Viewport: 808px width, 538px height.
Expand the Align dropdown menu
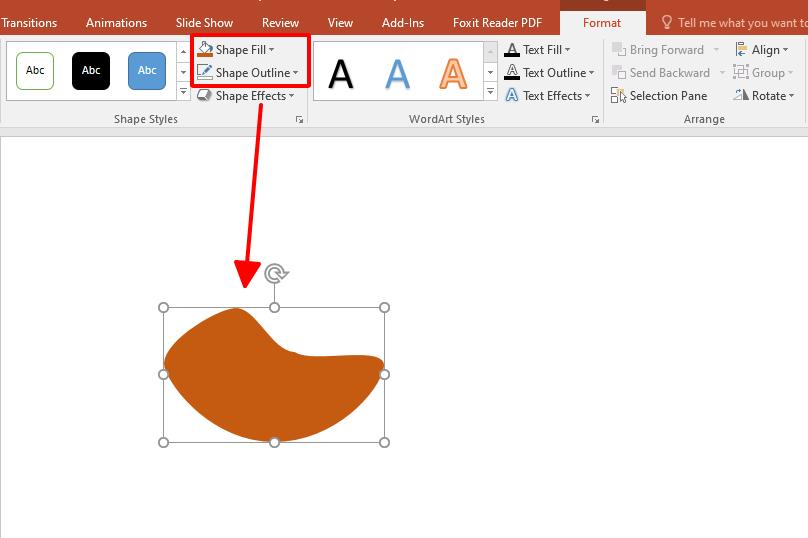click(786, 50)
